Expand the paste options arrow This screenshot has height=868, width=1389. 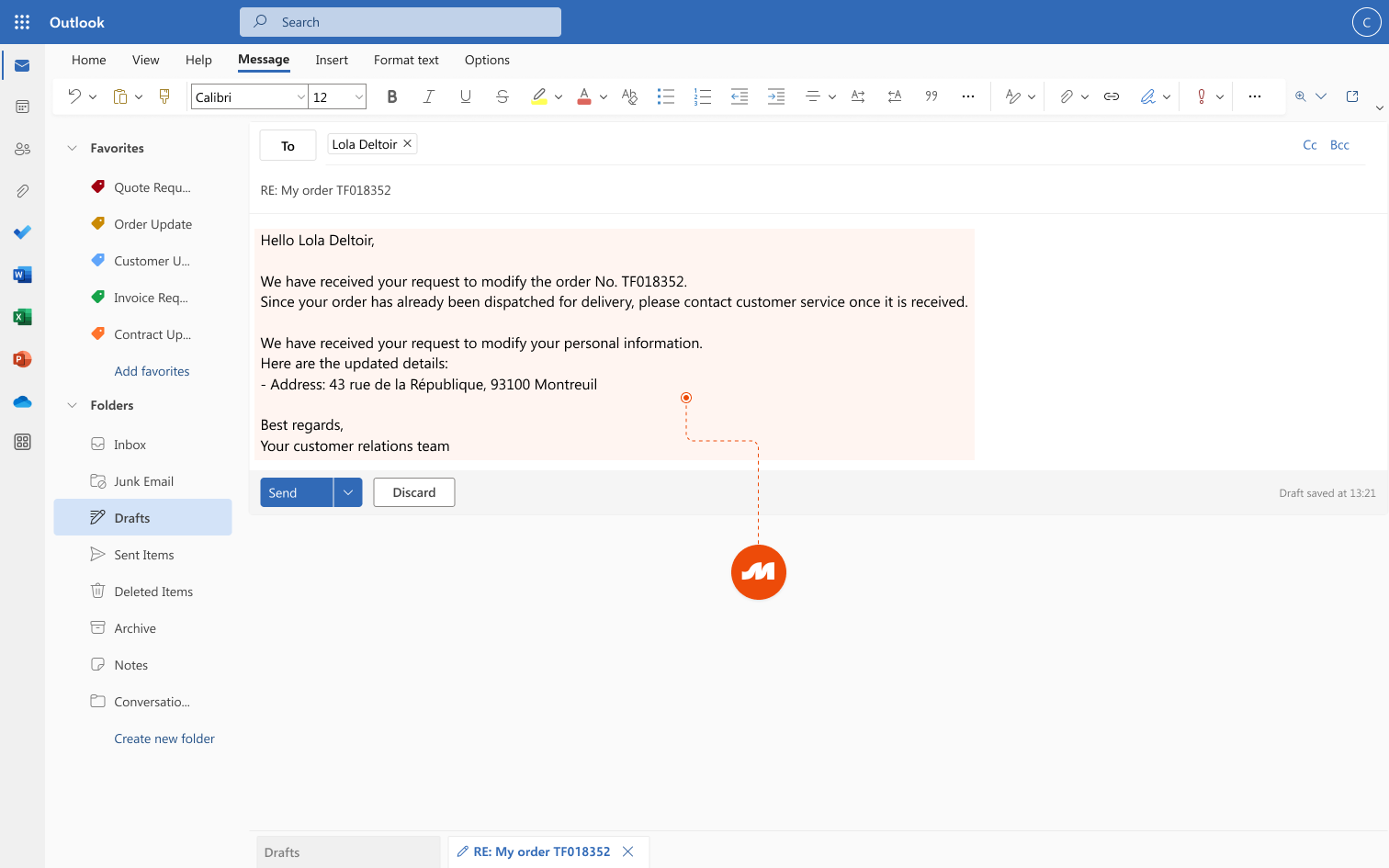[x=139, y=96]
